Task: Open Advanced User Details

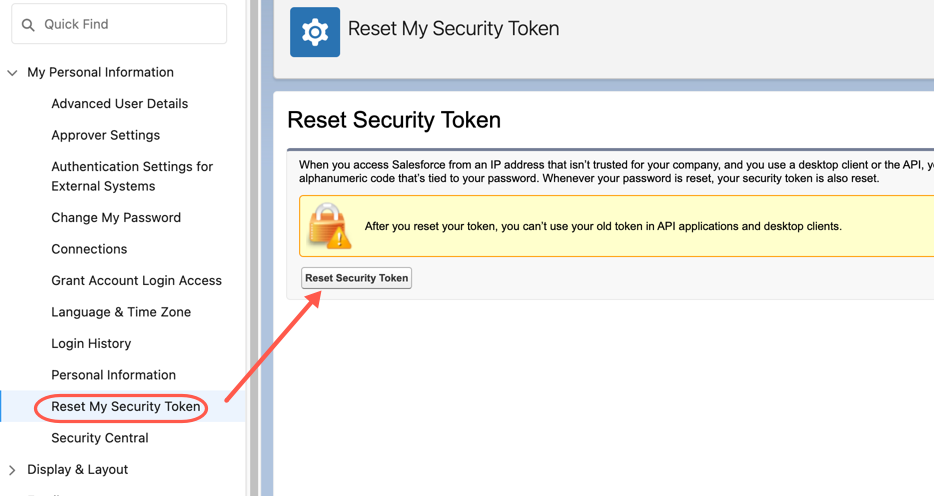Action: point(120,104)
